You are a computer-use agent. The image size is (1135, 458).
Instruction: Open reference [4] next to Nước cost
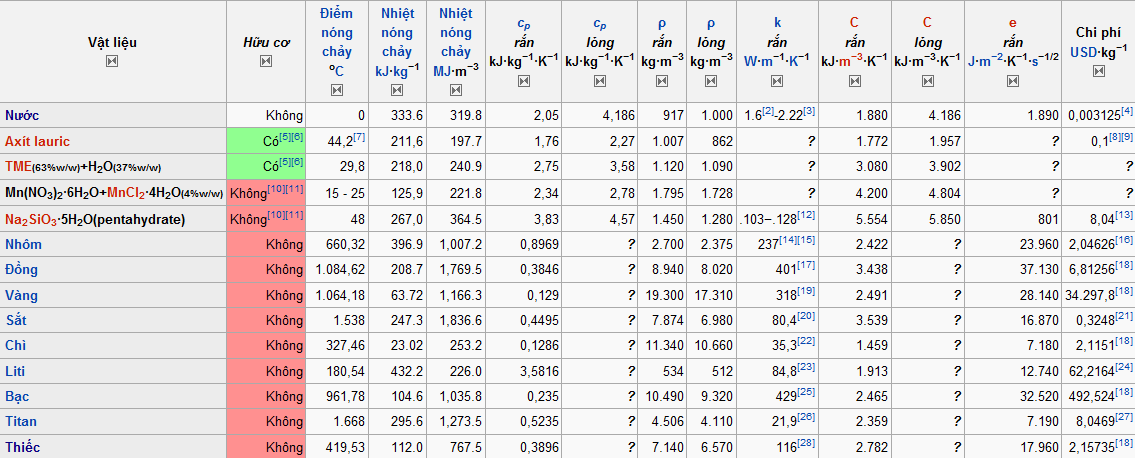coord(1127,111)
